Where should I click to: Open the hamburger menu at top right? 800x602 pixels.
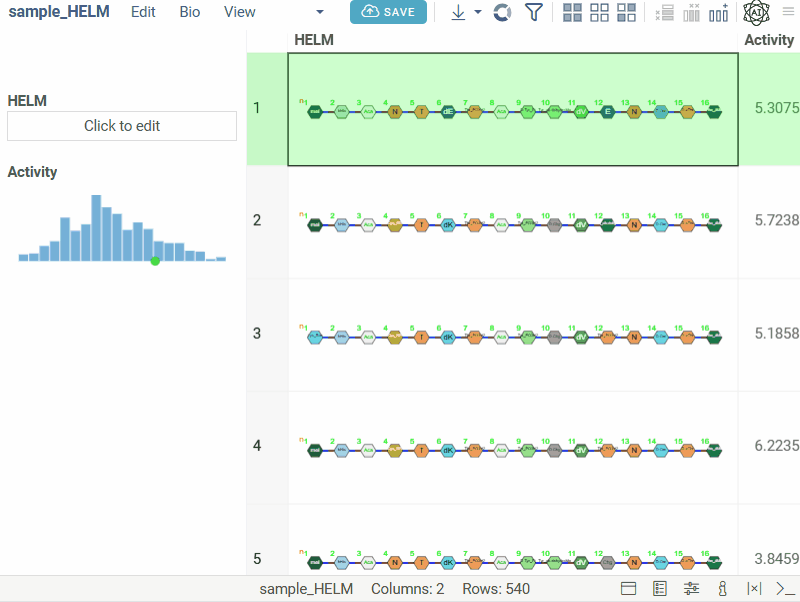coord(788,13)
